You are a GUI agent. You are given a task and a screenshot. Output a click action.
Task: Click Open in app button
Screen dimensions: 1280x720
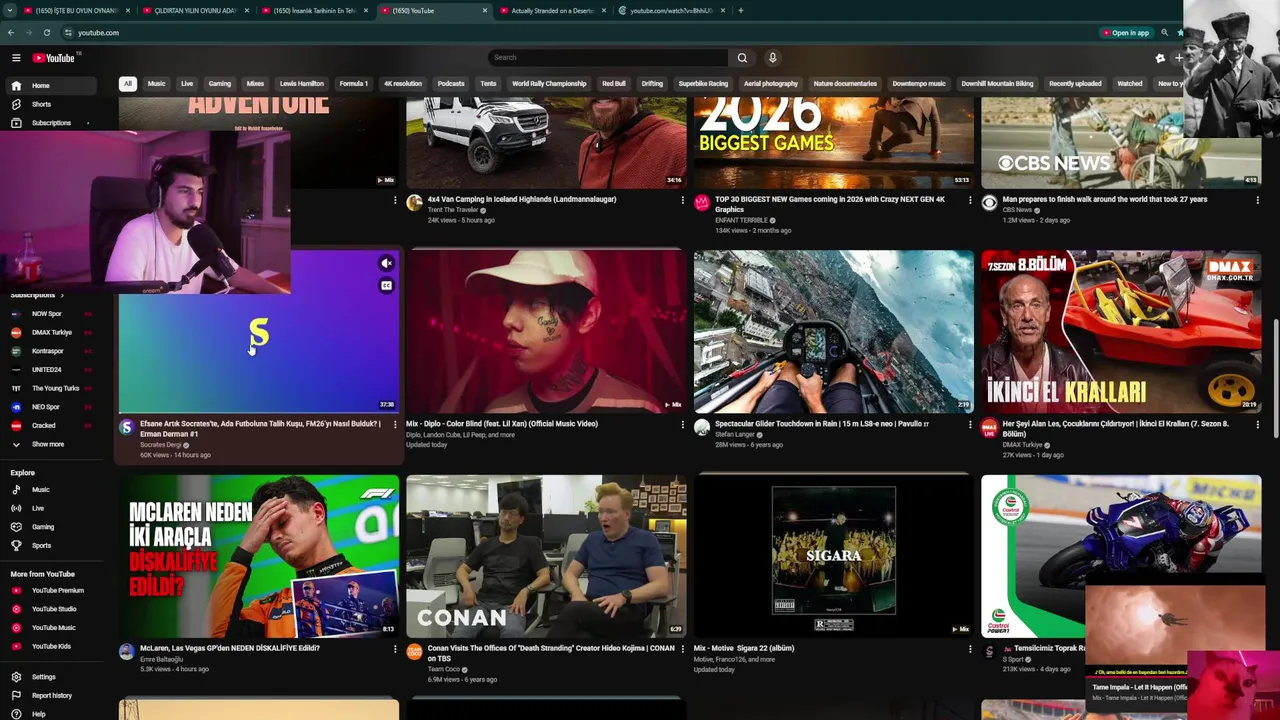coord(1125,33)
